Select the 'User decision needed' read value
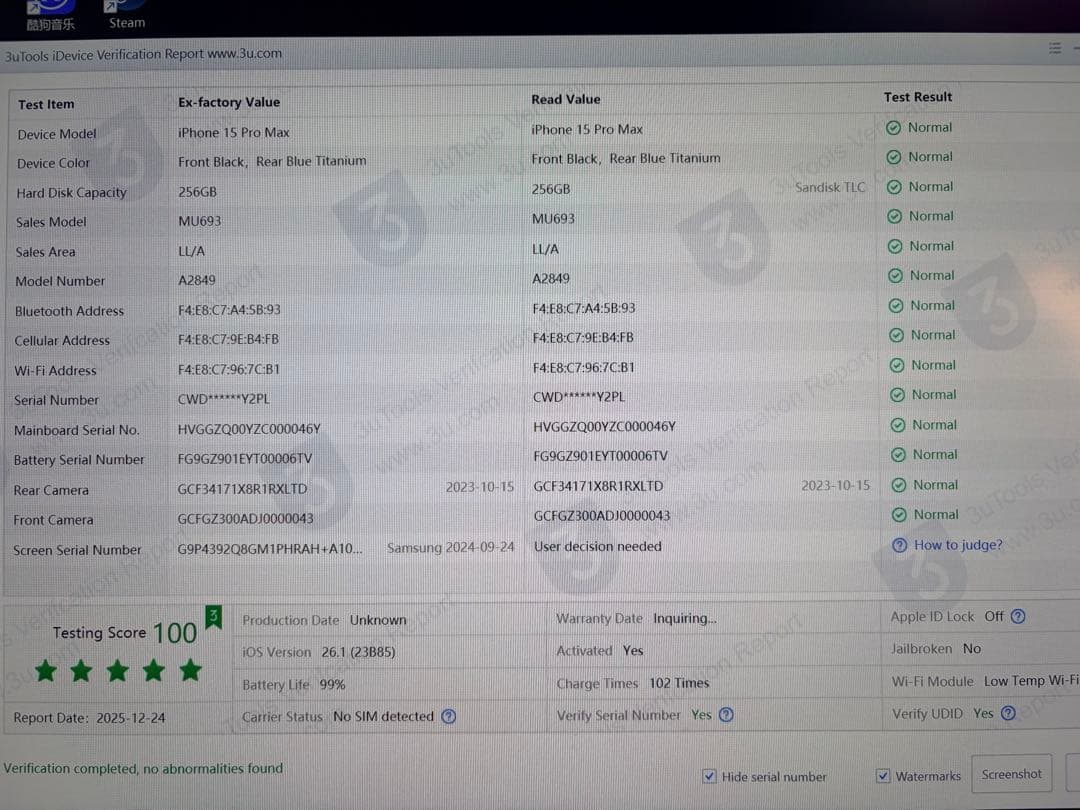 tap(597, 546)
